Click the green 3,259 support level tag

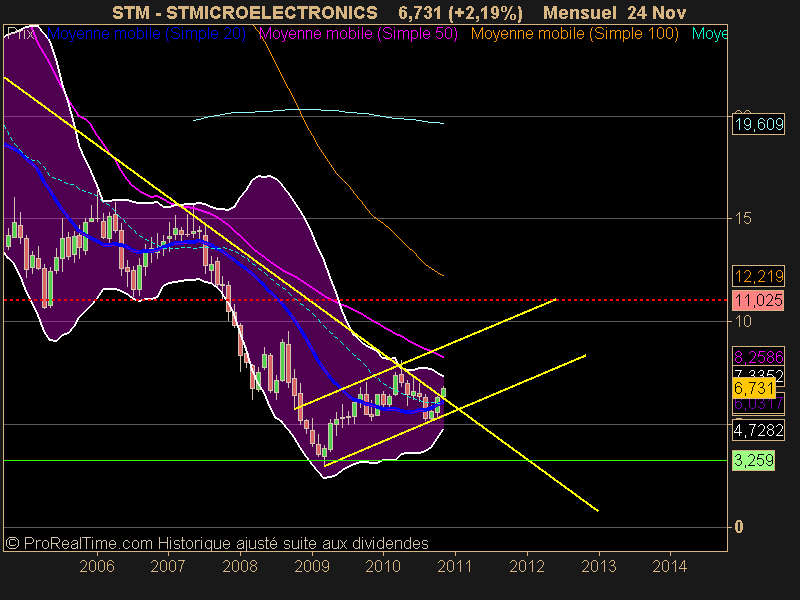[754, 460]
